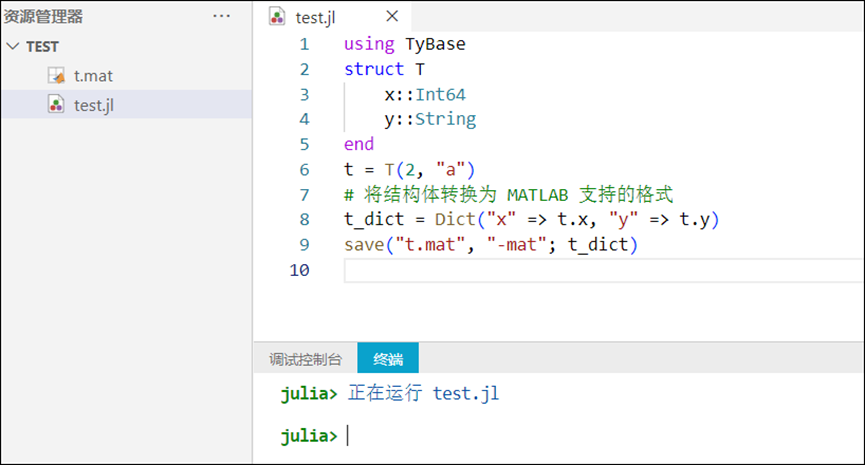Image resolution: width=865 pixels, height=465 pixels.
Task: Open the resource manager more actions ellipsis
Action: 221,17
